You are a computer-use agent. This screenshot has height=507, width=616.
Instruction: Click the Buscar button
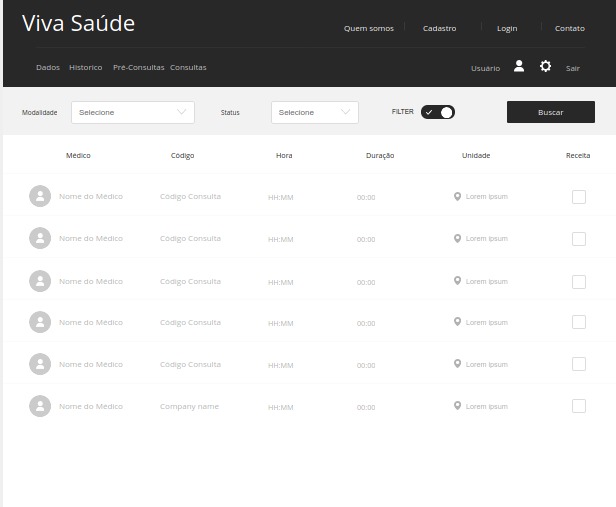click(x=551, y=112)
